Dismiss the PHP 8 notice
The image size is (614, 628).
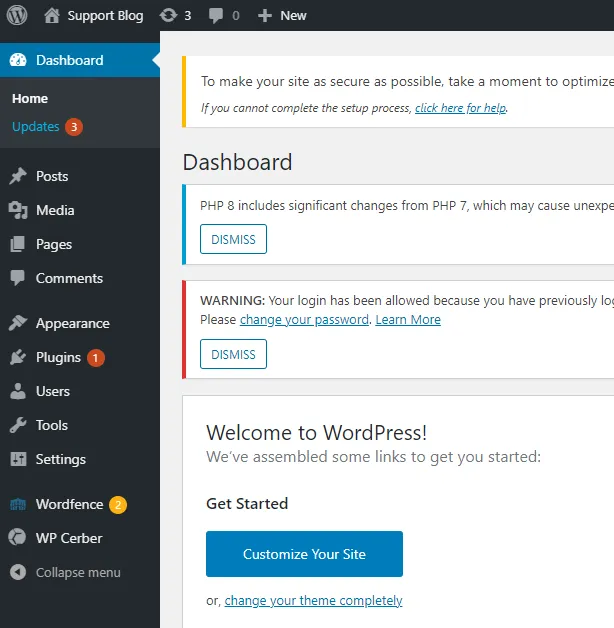click(x=234, y=239)
